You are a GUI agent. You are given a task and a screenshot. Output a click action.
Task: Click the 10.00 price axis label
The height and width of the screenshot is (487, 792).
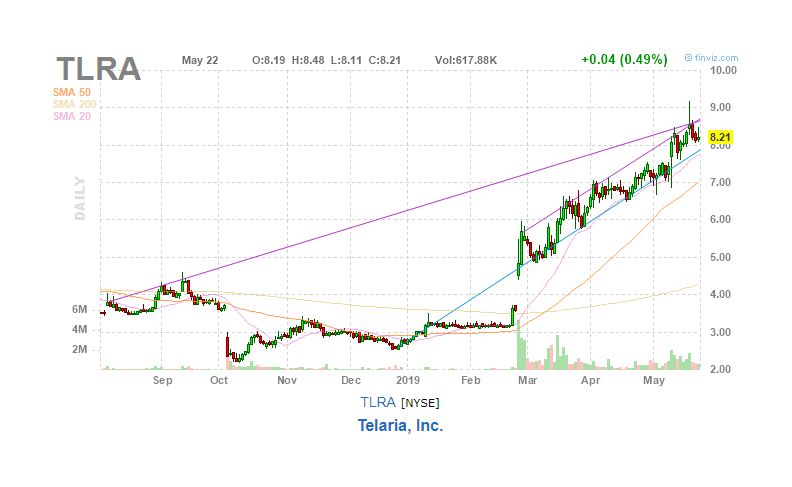(x=723, y=70)
